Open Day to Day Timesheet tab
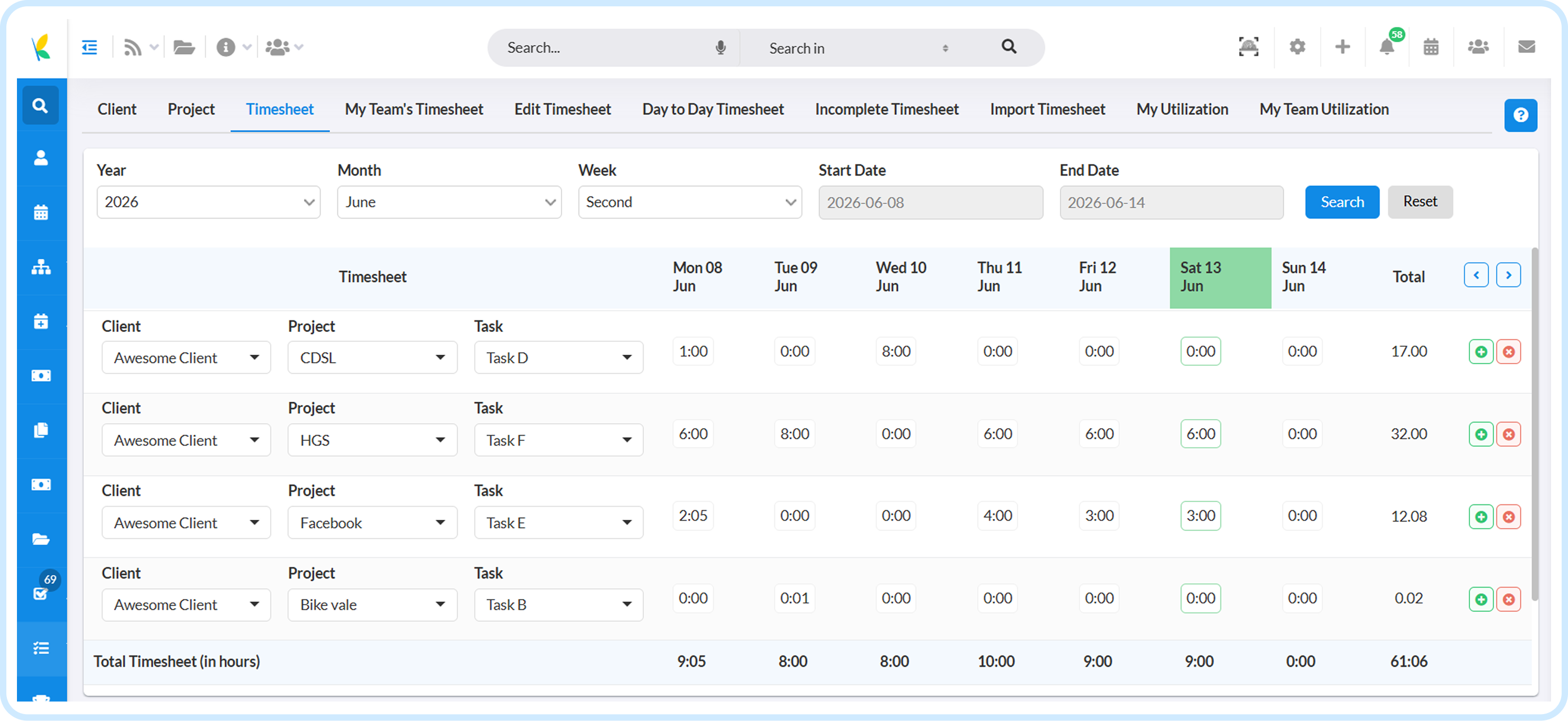Viewport: 1568px width, 721px height. click(713, 110)
